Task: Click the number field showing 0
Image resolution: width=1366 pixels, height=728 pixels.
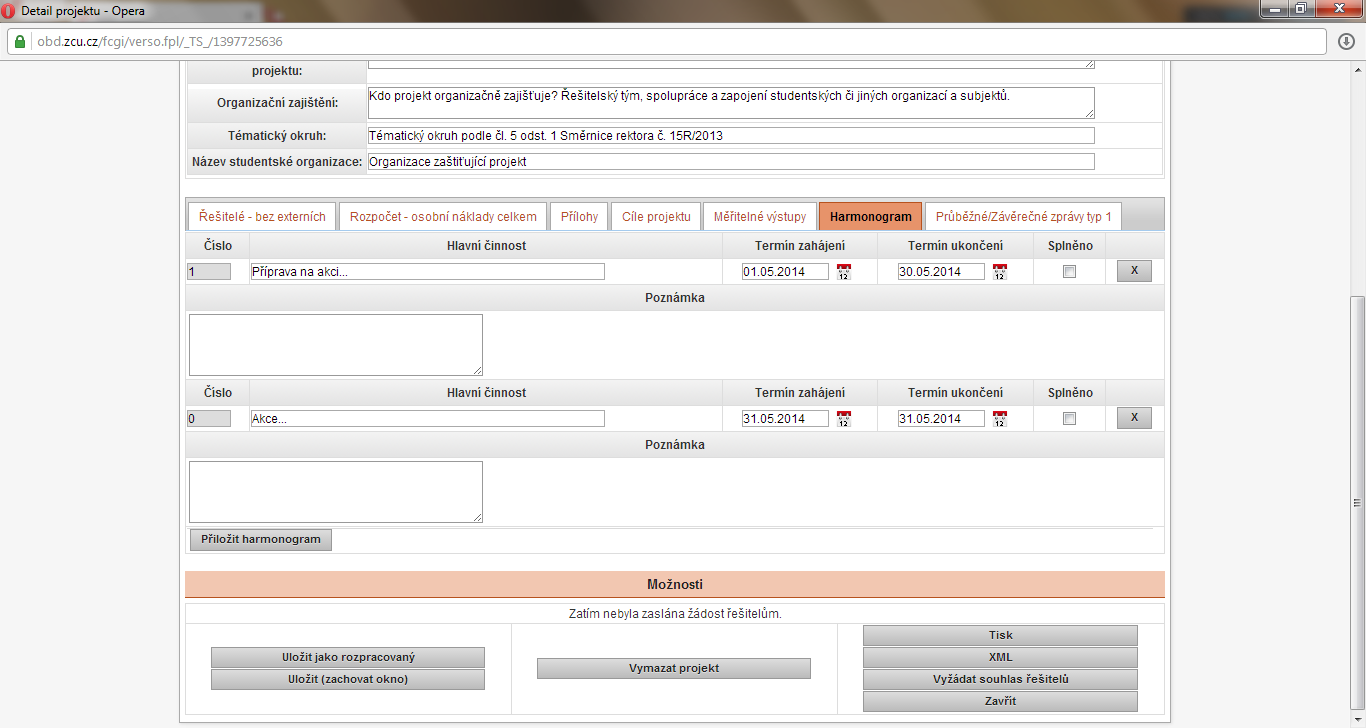Action: (208, 418)
